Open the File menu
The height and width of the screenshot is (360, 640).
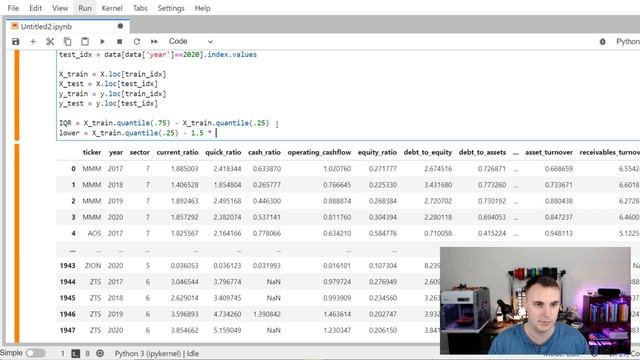13,8
